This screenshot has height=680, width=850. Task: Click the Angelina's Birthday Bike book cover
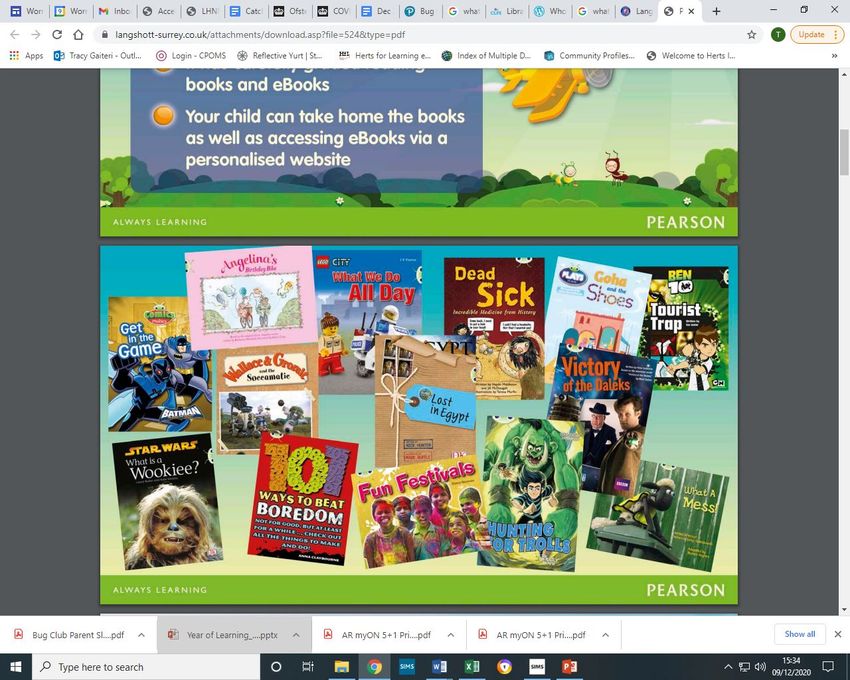click(250, 297)
